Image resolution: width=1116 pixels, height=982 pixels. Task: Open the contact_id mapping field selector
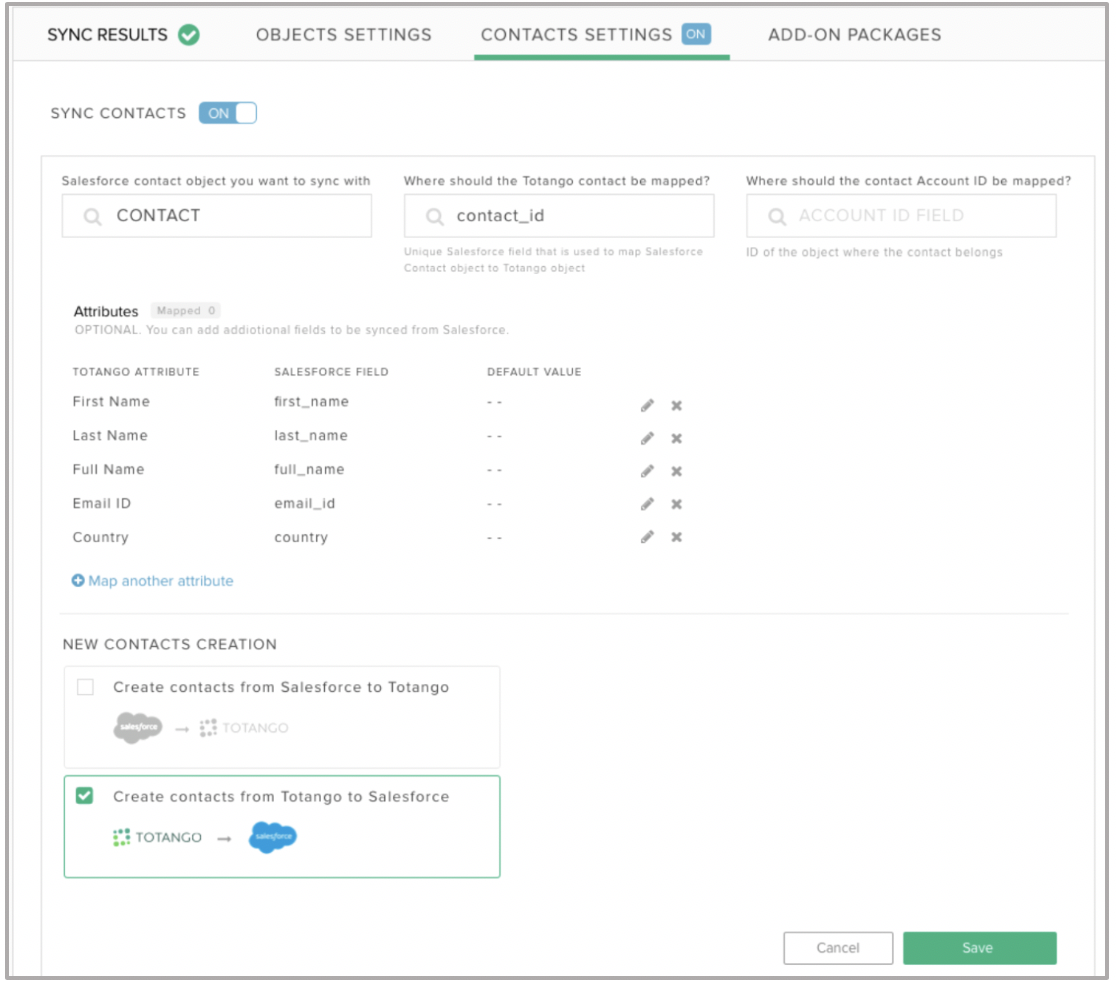tap(559, 216)
